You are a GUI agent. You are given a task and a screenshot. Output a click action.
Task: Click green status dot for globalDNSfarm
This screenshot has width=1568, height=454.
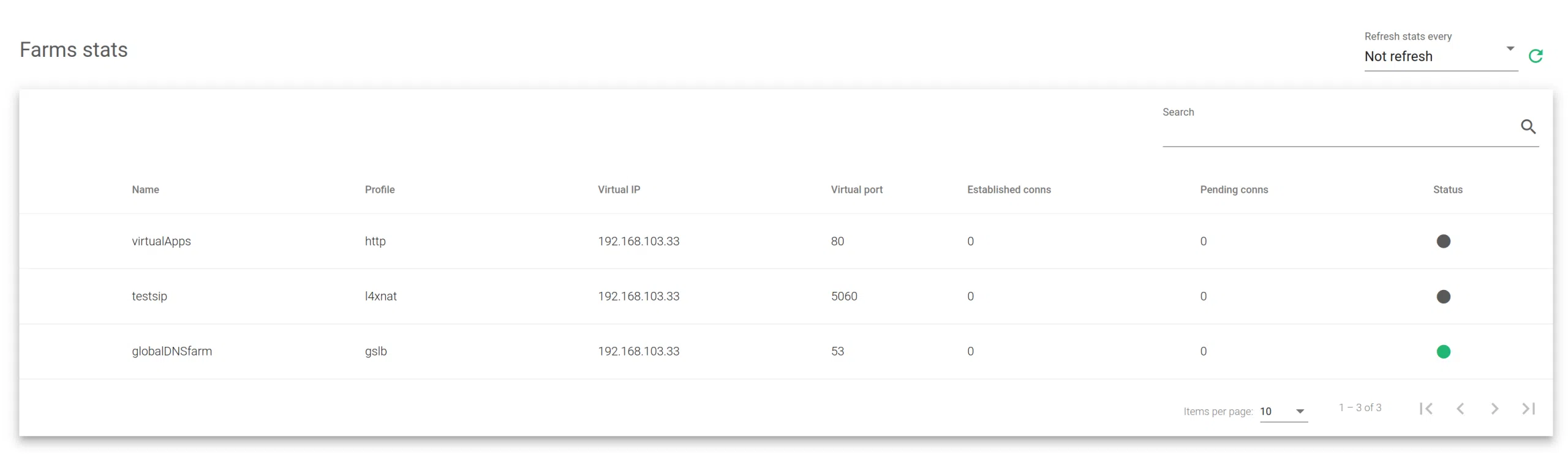click(1443, 352)
